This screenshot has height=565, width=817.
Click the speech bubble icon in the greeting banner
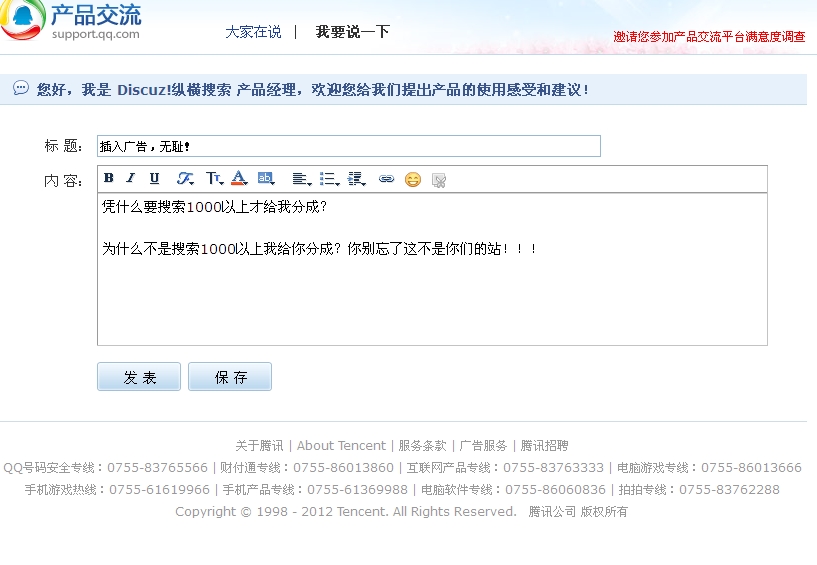tap(21, 88)
